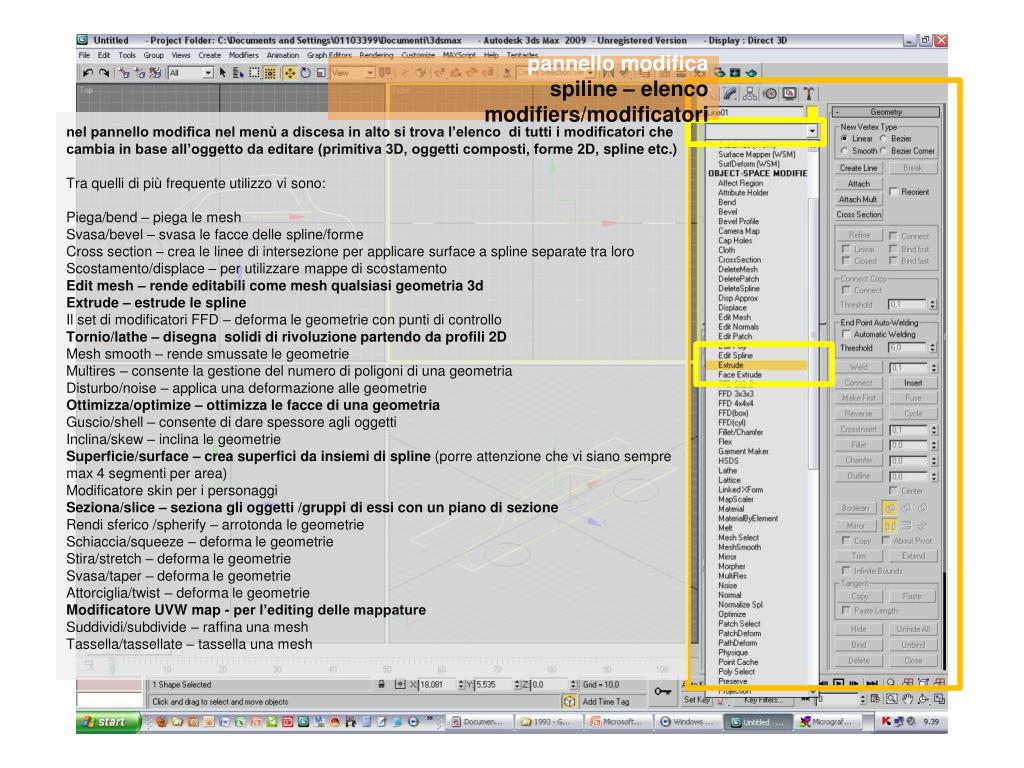Select the Bezier Corner radio option
Image resolution: width=1024 pixels, height=768 pixels.
coord(884,151)
